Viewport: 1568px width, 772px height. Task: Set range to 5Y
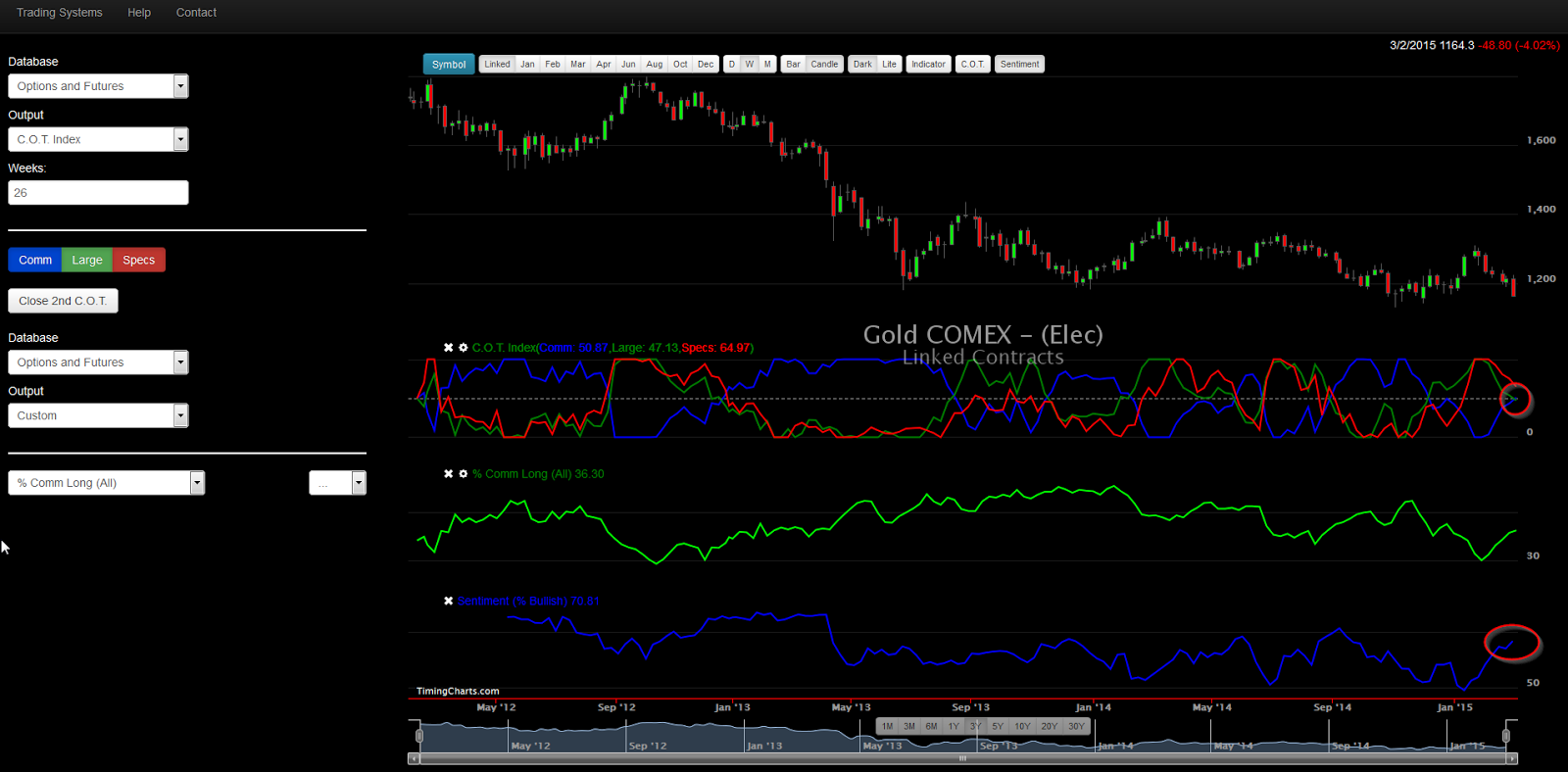click(998, 726)
